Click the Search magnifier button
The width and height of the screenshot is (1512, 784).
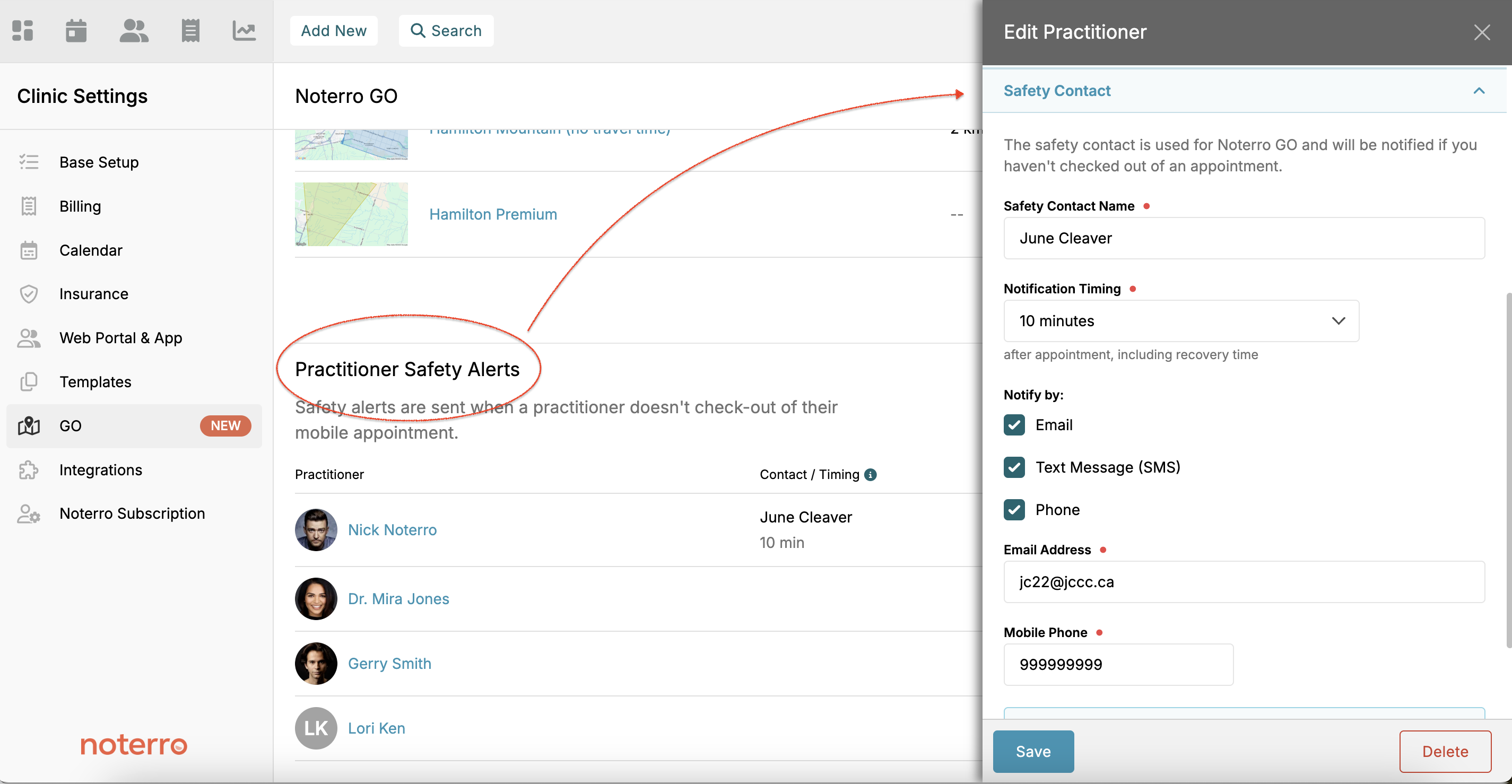coord(446,31)
